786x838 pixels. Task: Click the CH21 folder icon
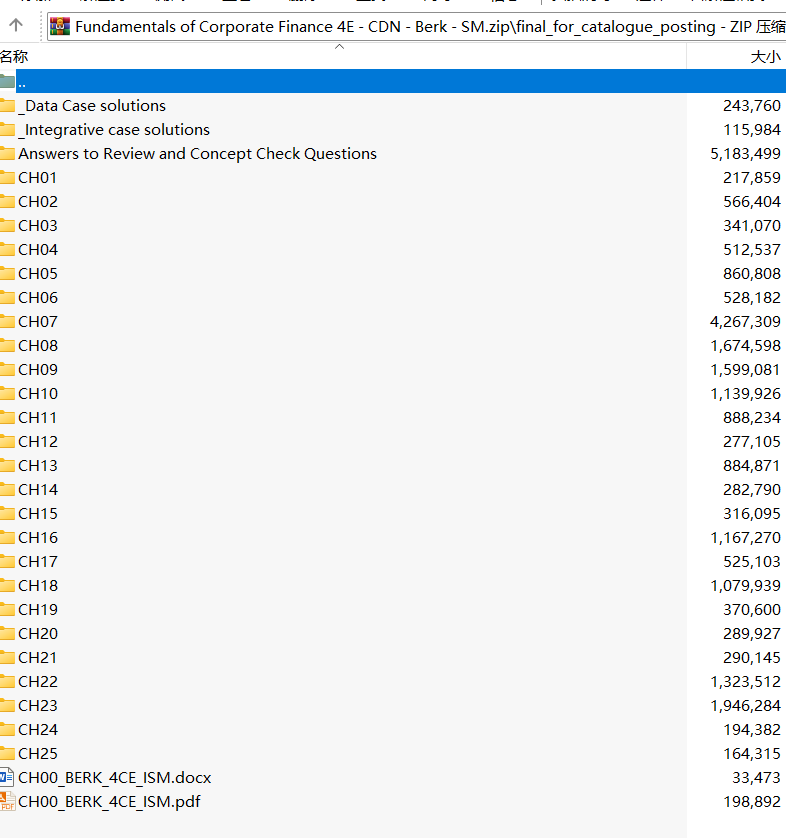7,658
